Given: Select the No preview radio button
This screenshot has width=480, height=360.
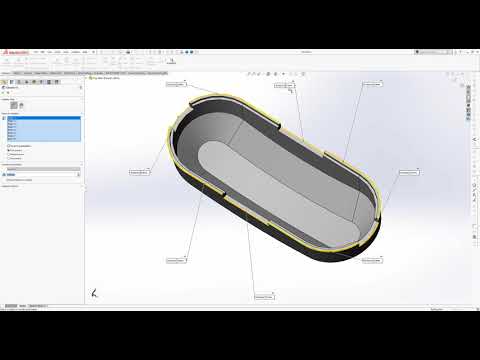Looking at the screenshot, I should pyautogui.click(x=8, y=158).
